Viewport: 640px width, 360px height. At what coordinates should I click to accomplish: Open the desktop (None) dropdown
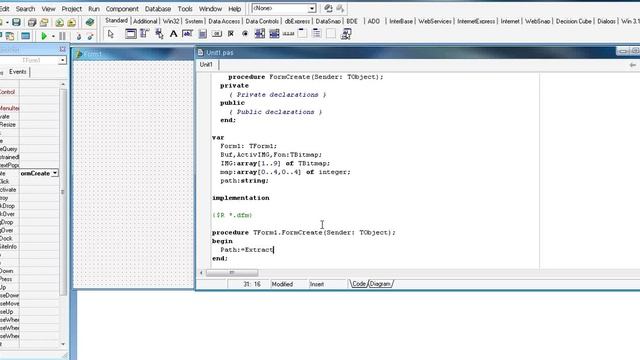point(311,9)
